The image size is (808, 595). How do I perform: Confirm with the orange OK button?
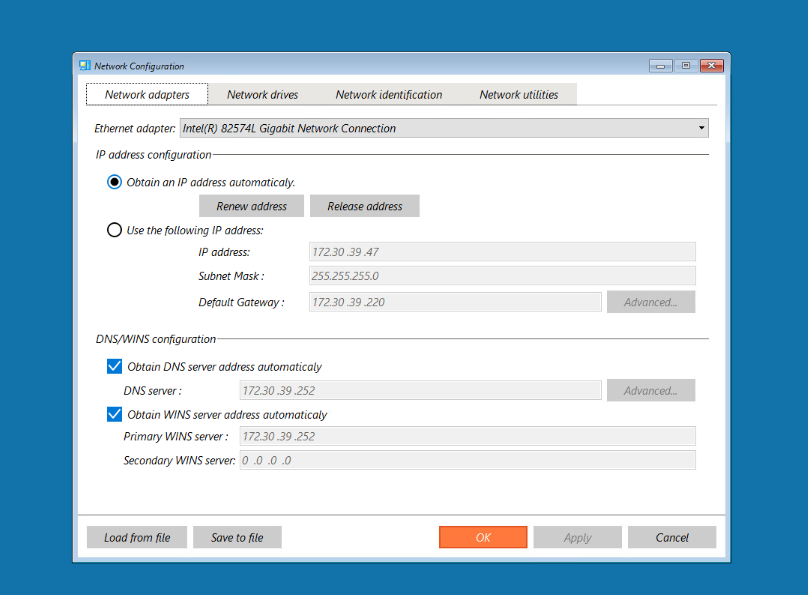click(483, 537)
